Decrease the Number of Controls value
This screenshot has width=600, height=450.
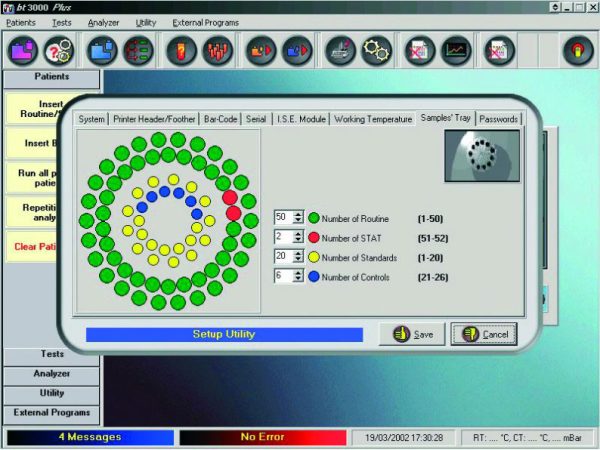[x=298, y=279]
